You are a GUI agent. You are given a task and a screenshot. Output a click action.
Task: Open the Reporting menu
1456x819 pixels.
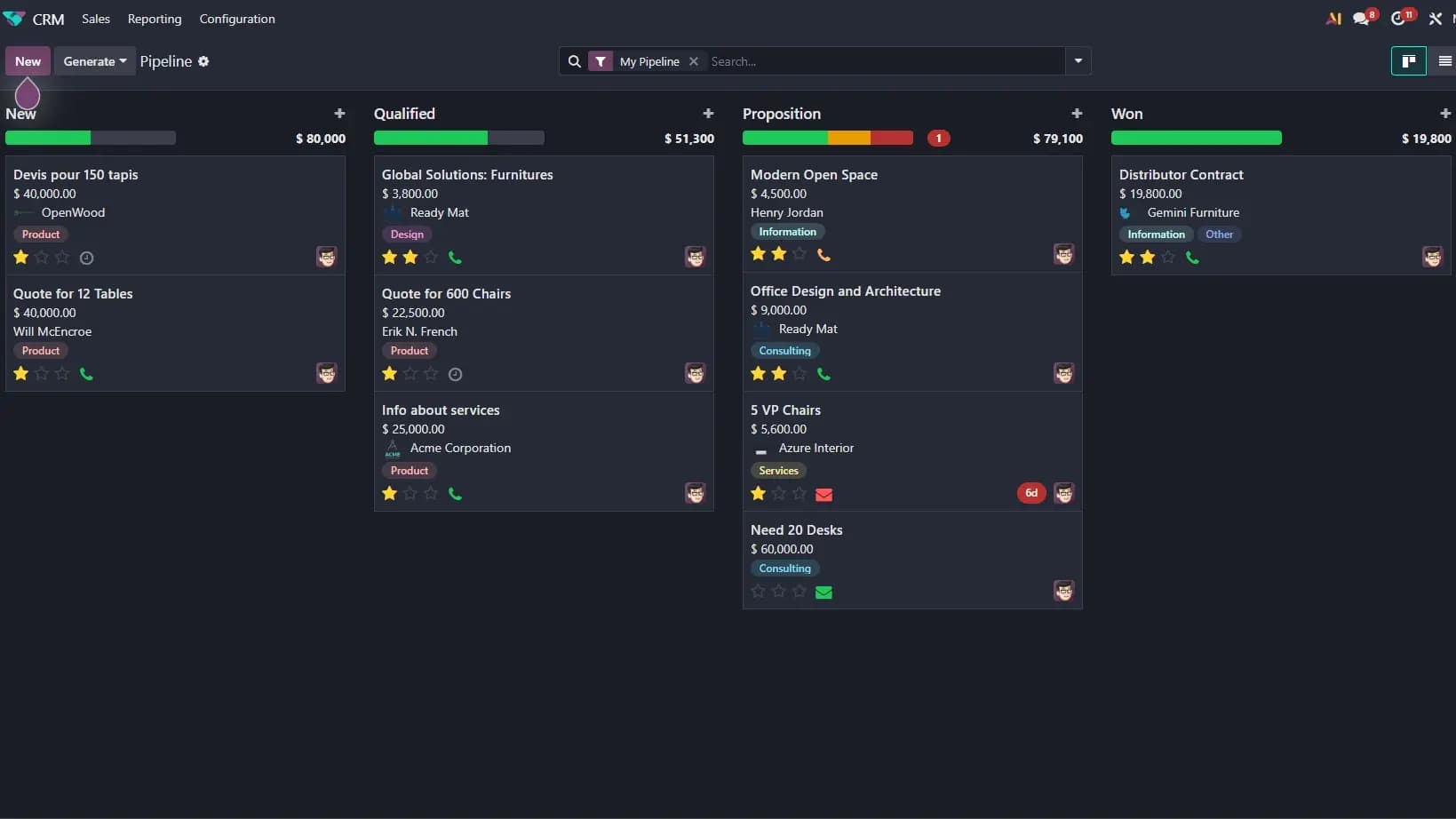(x=155, y=19)
